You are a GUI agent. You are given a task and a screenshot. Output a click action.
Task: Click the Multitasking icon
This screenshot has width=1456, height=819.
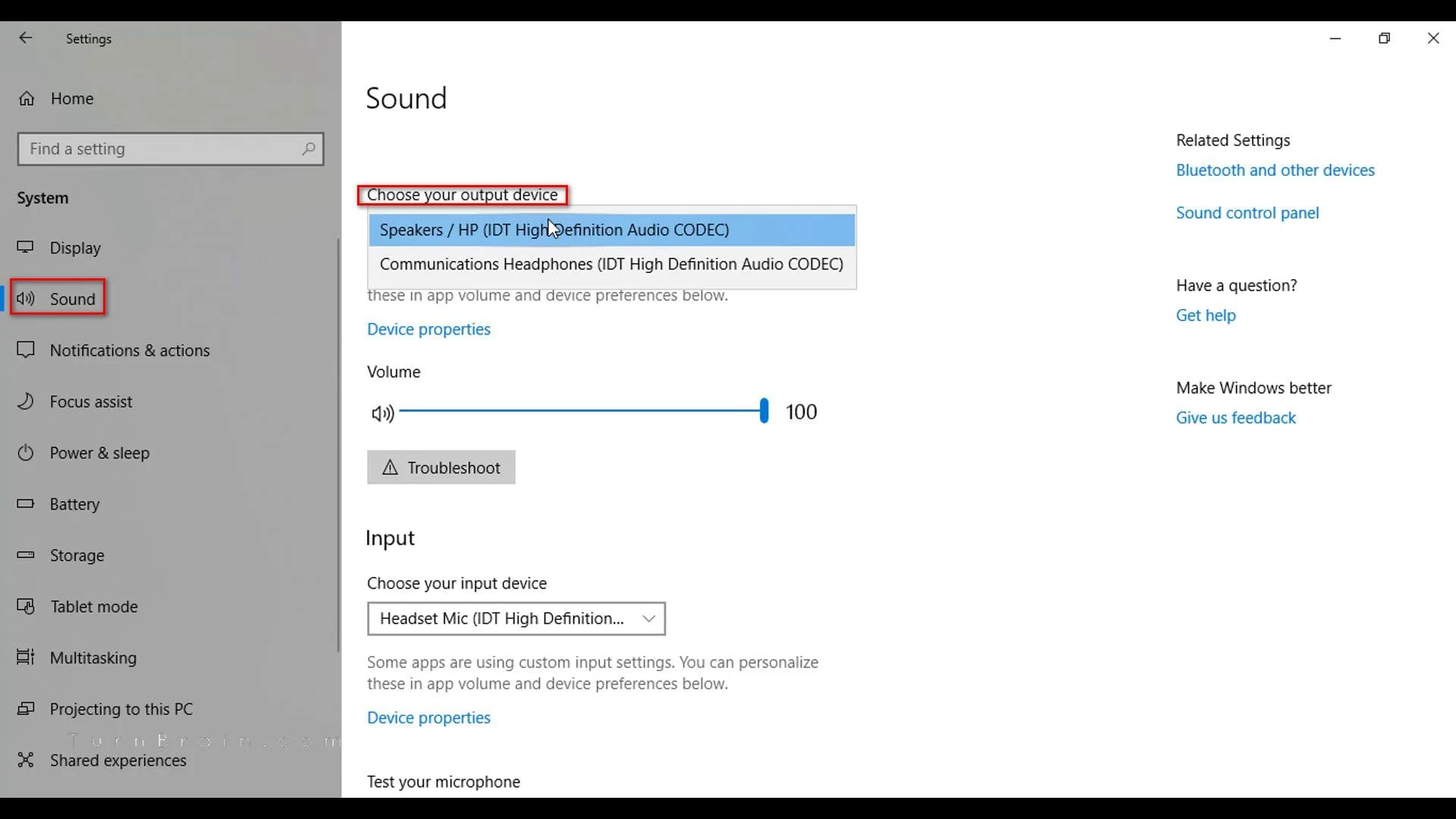(26, 657)
